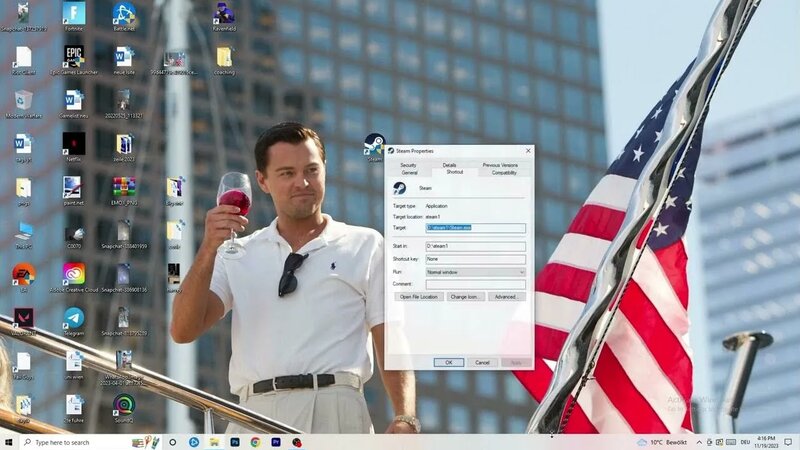Open the notification center icon

point(788,442)
